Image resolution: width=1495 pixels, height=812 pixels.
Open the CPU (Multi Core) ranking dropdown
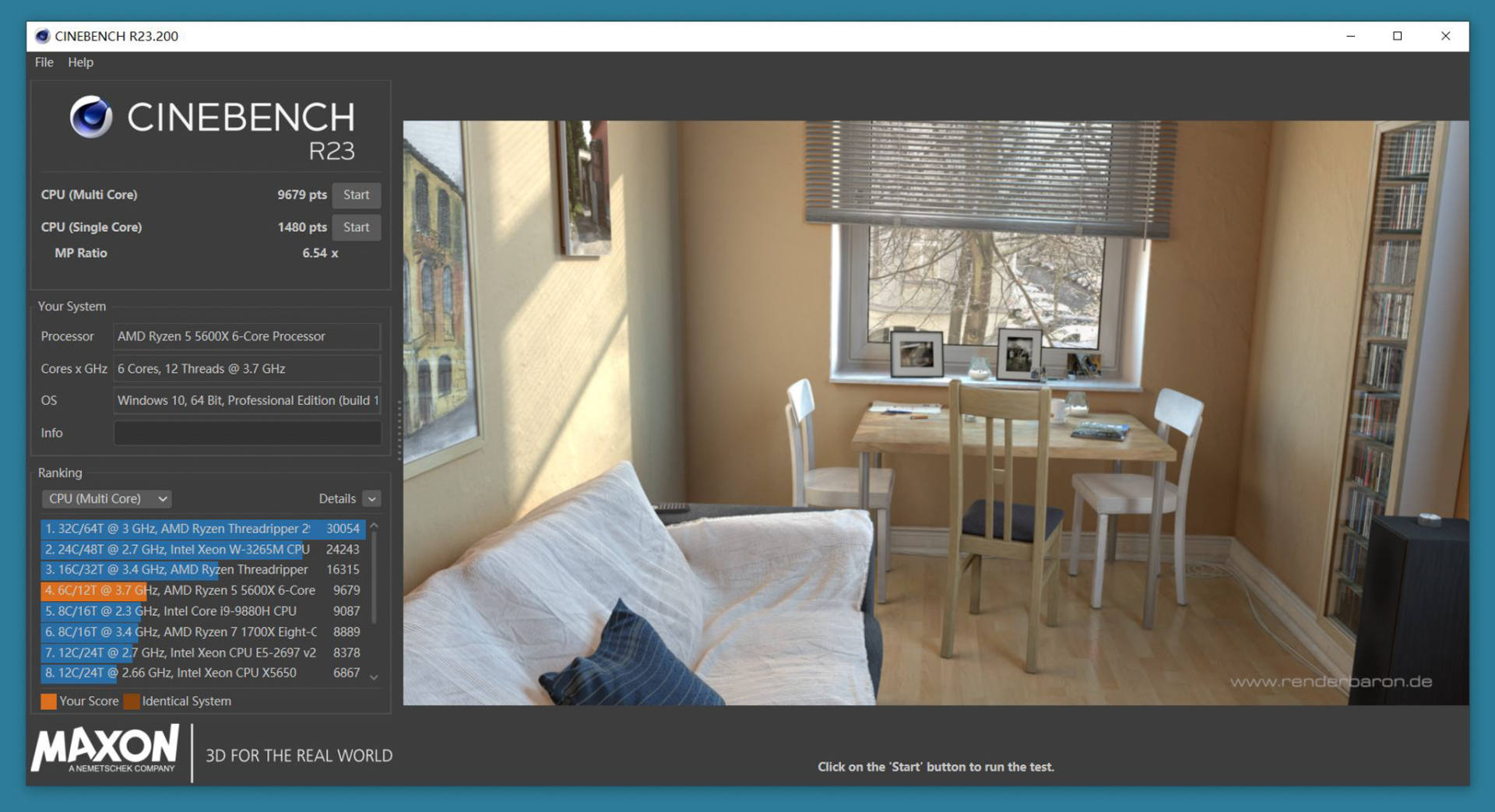click(x=107, y=499)
